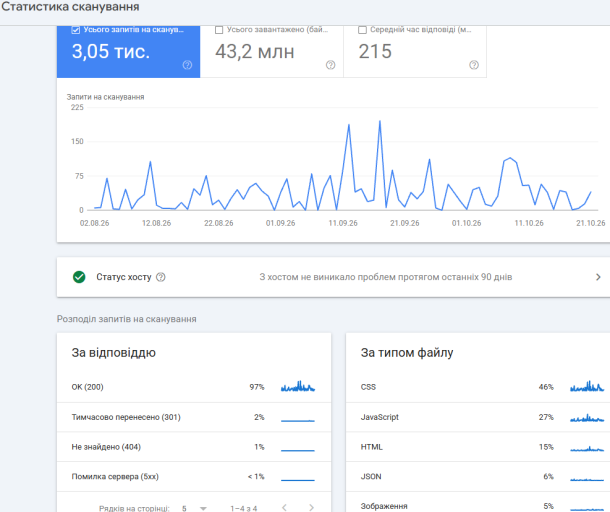The height and width of the screenshot is (512, 610).
Task: Uncheck the Усього запитів на сканування checkbox
Action: (76, 30)
